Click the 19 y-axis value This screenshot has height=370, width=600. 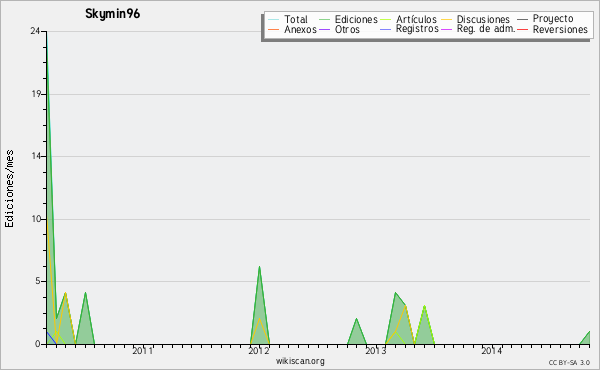click(x=36, y=94)
